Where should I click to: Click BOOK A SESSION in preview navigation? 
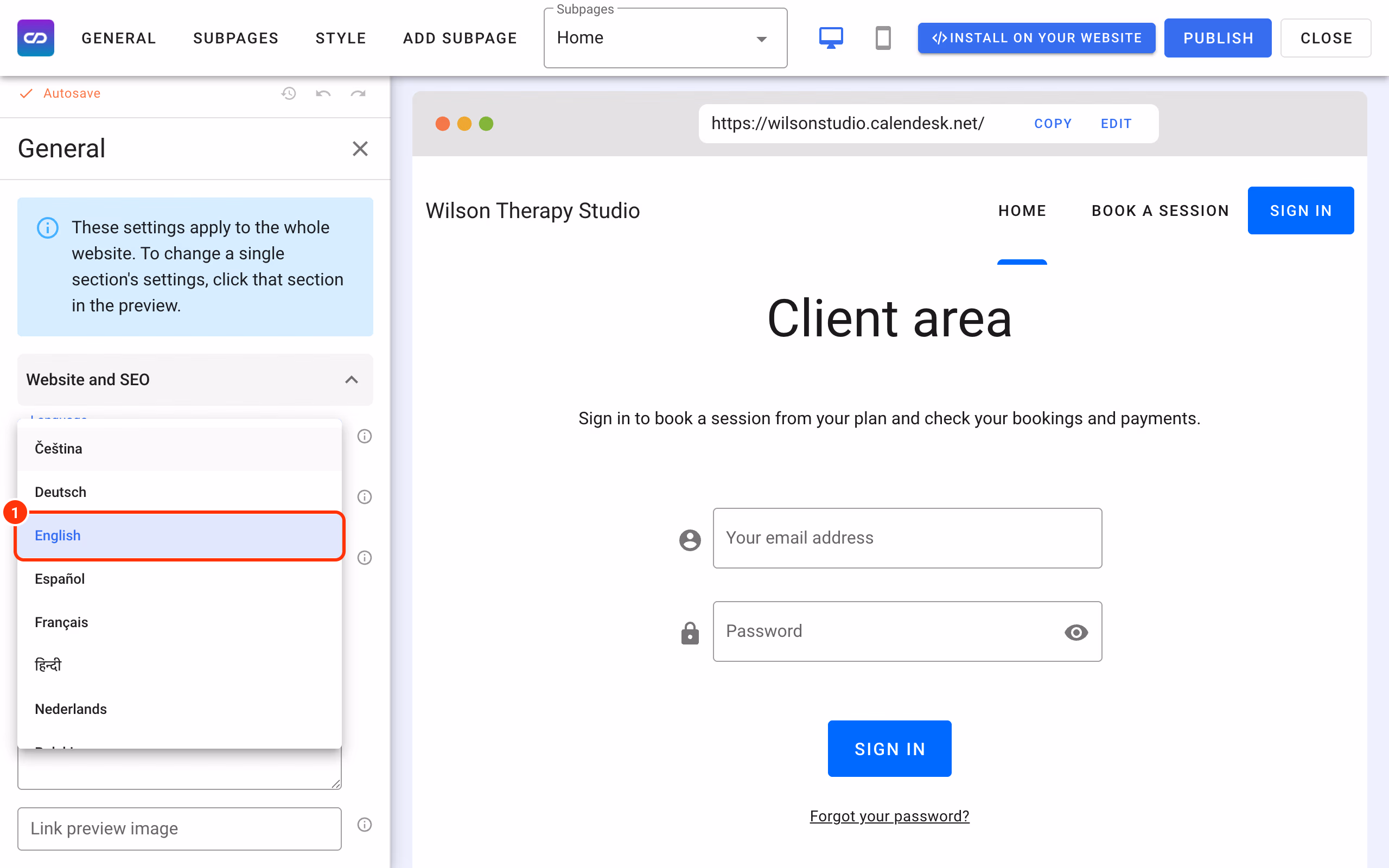[x=1160, y=210]
